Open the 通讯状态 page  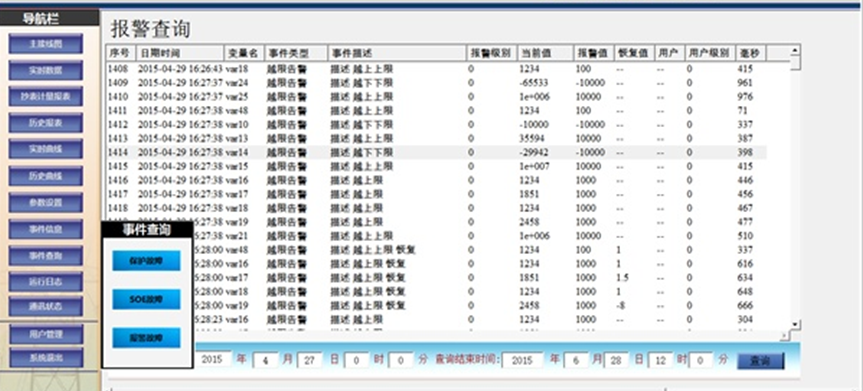point(46,306)
